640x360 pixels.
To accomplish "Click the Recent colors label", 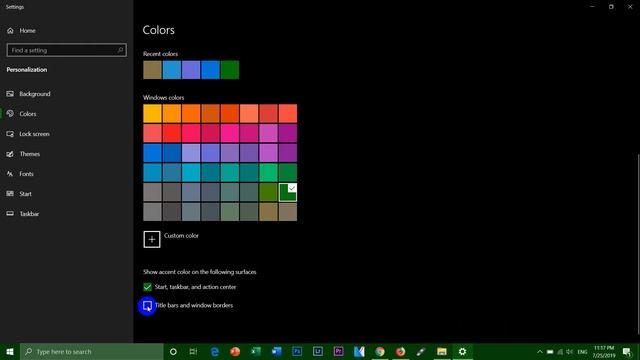I will click(x=160, y=54).
